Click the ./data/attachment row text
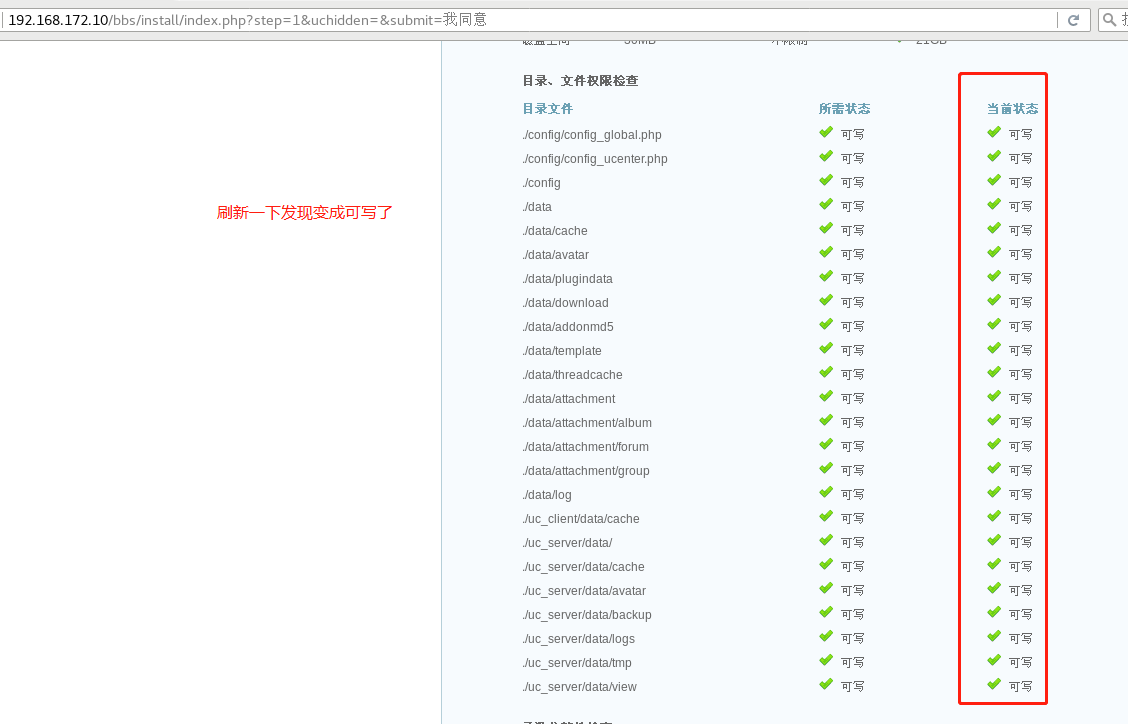 click(x=569, y=399)
